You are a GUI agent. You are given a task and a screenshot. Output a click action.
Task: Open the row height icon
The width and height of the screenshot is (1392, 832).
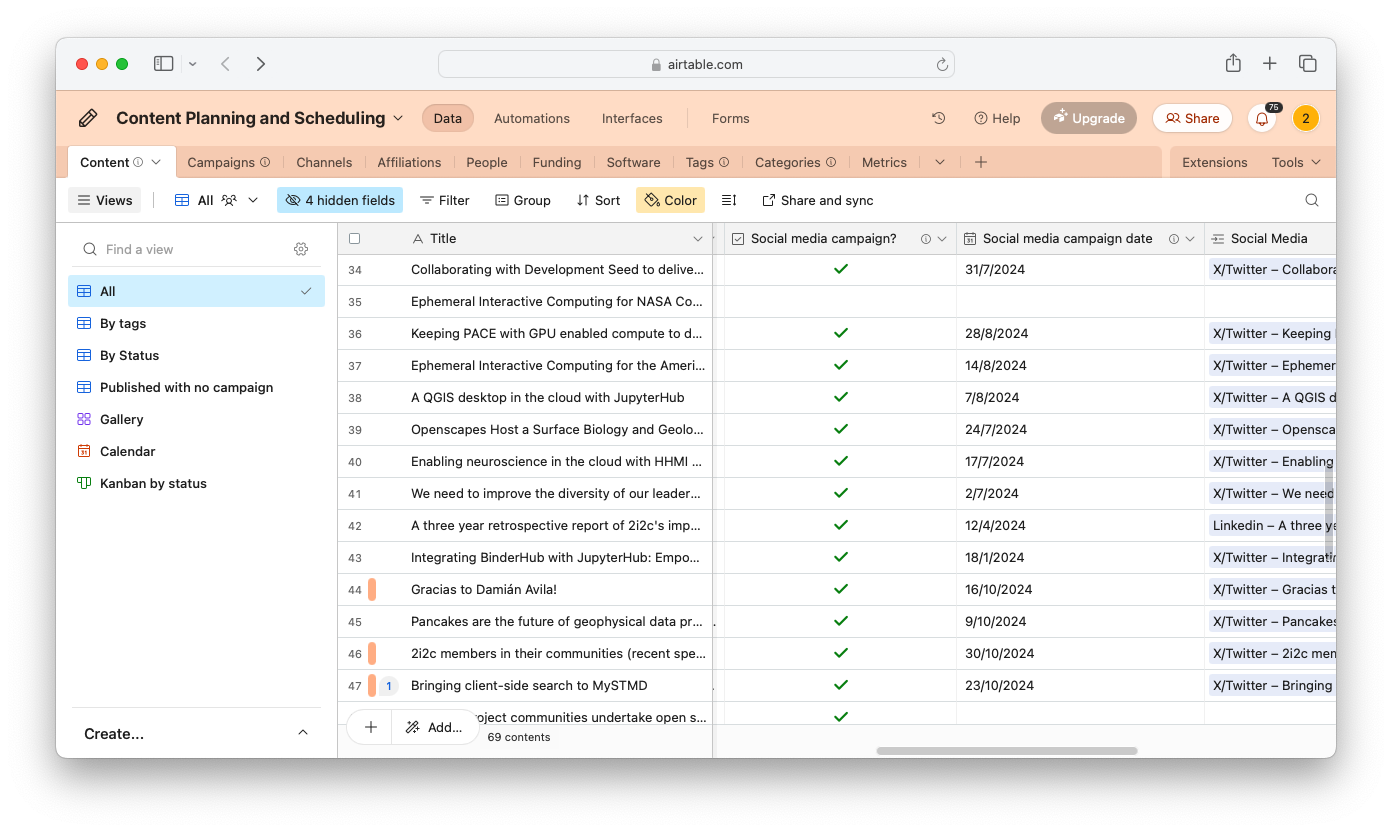729,200
